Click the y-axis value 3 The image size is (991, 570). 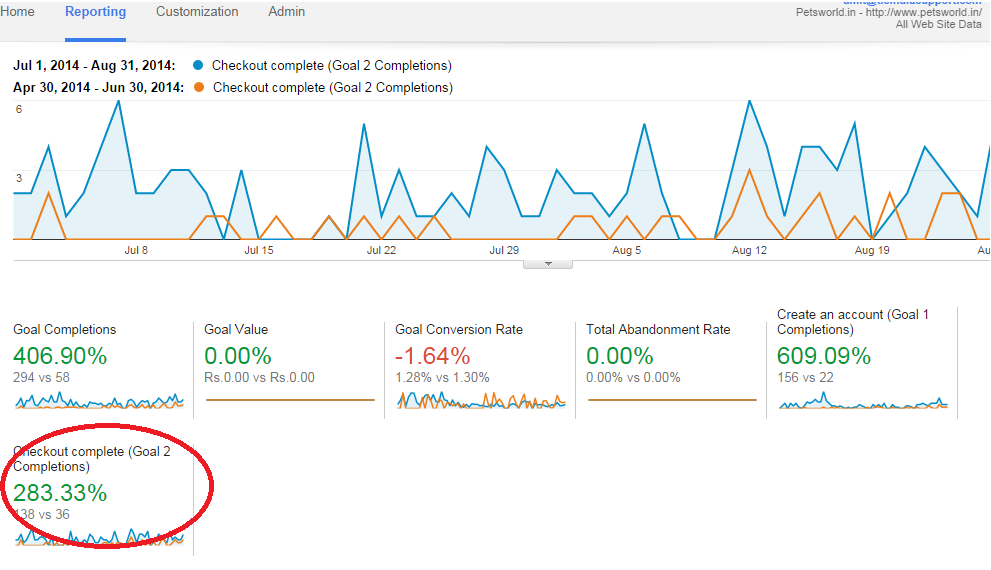19,178
